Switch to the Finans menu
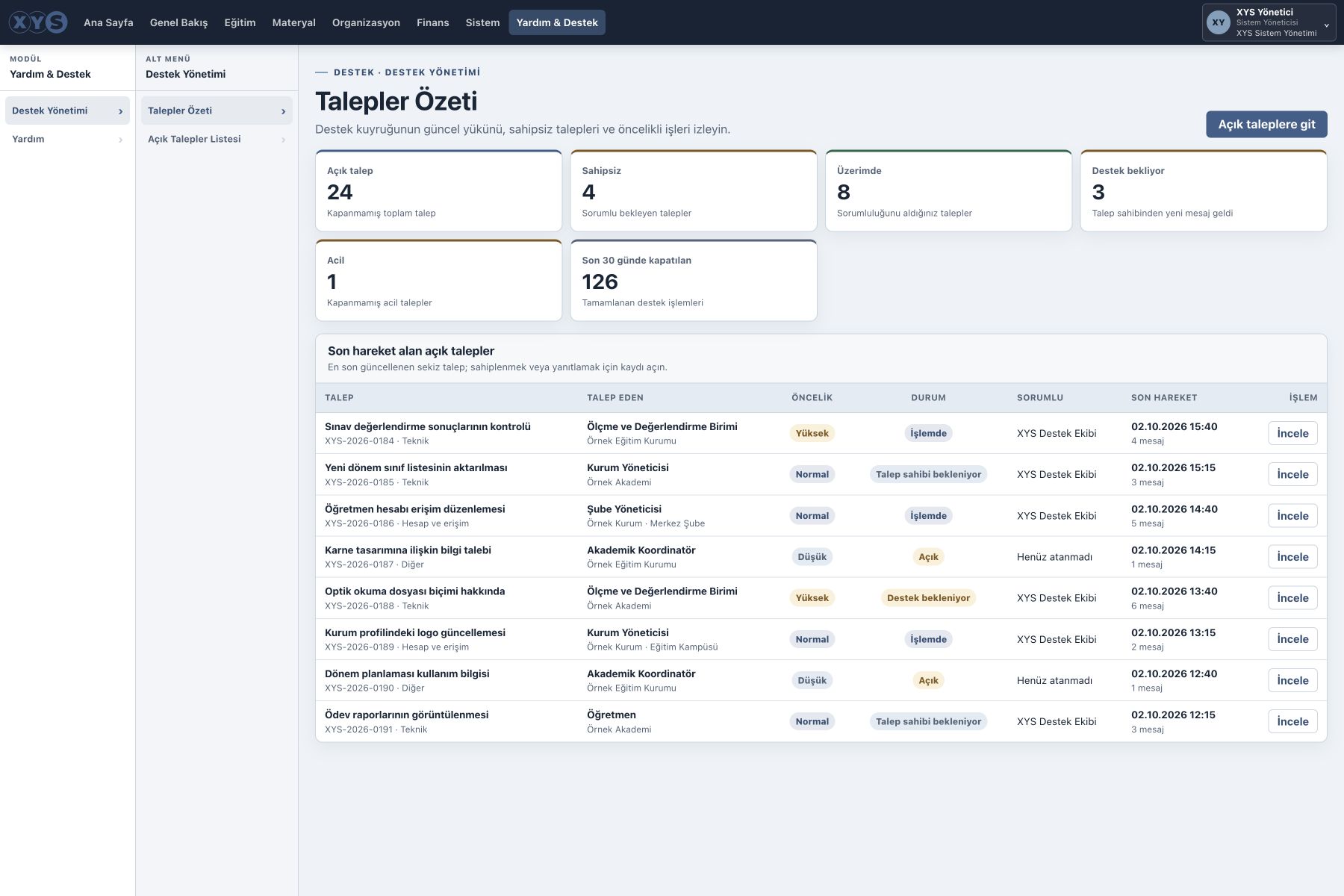 pyautogui.click(x=432, y=22)
